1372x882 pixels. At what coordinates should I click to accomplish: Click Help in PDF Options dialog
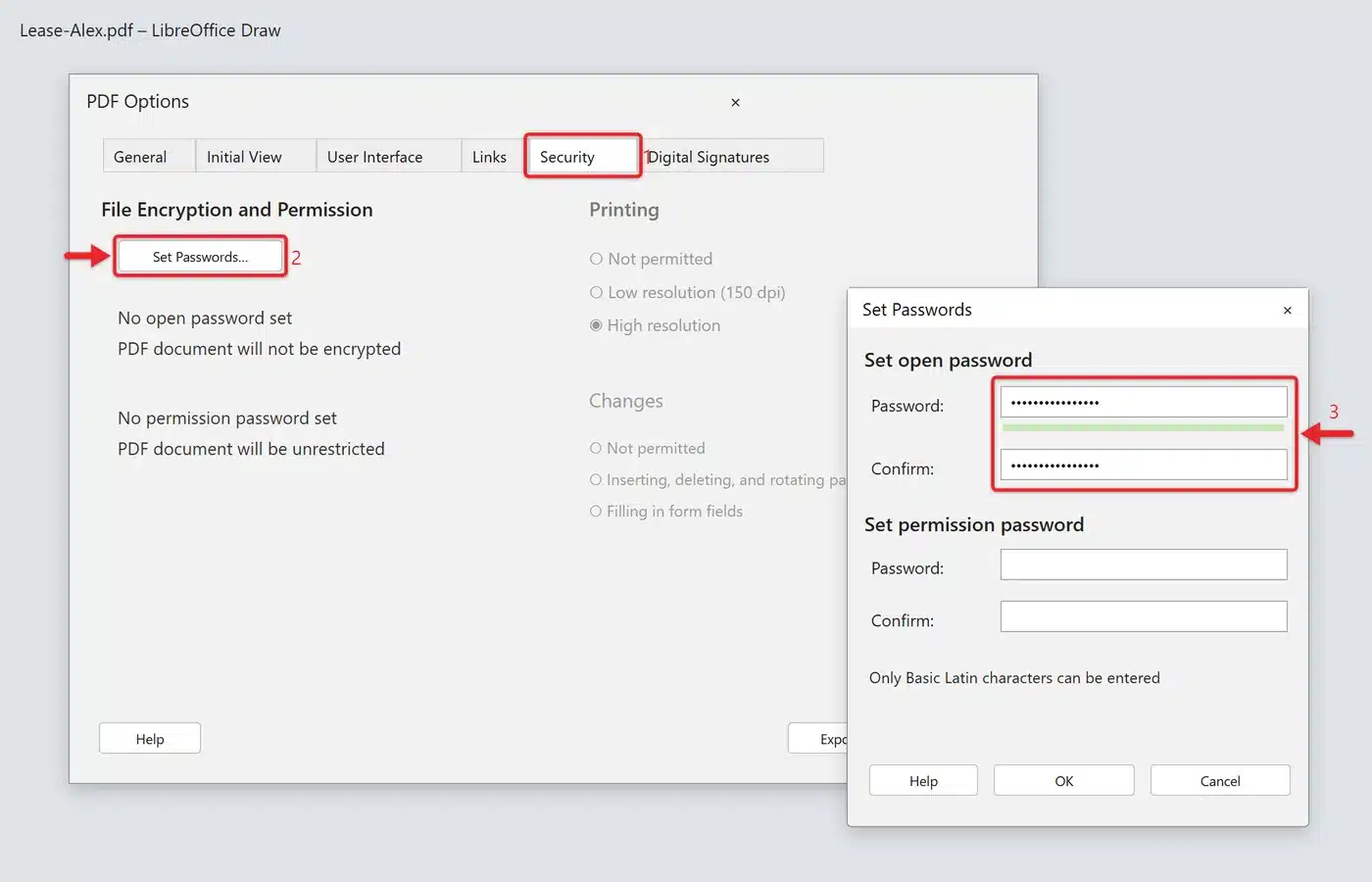(150, 739)
